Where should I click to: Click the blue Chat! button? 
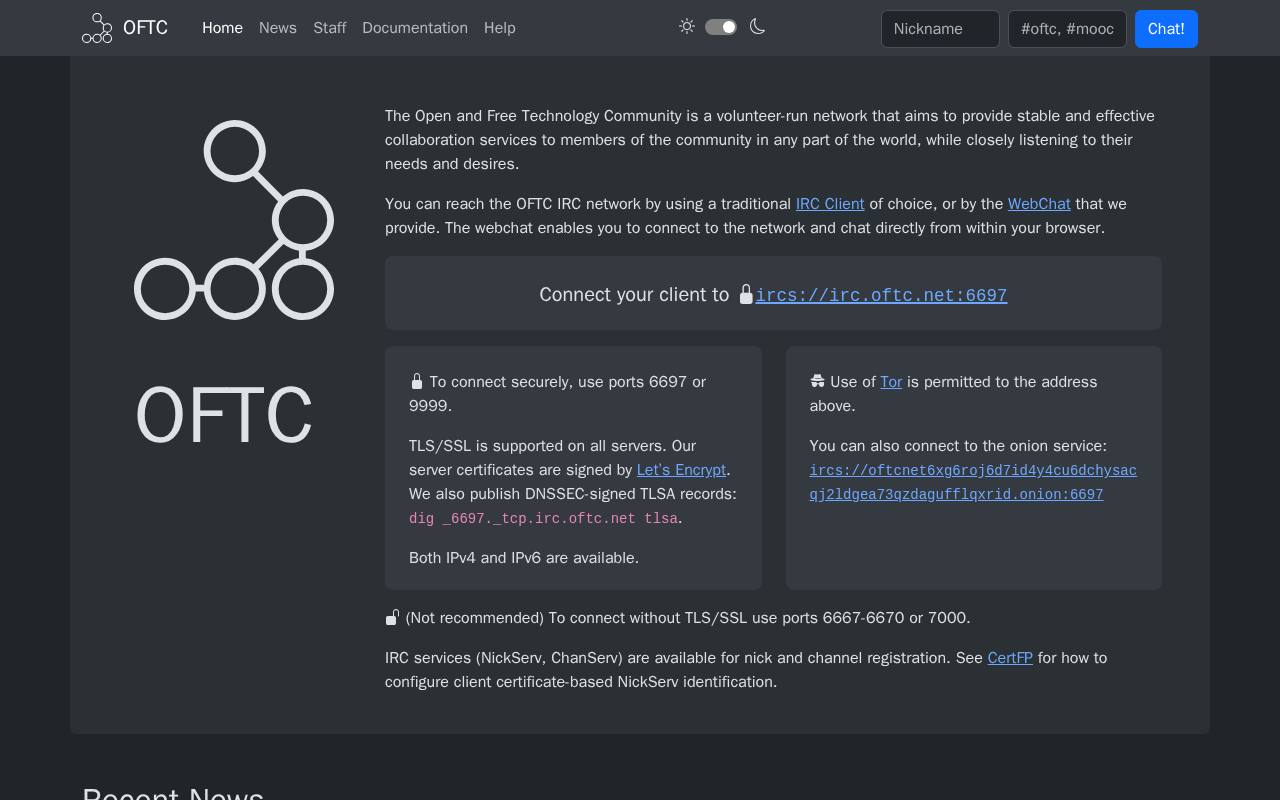tap(1166, 29)
